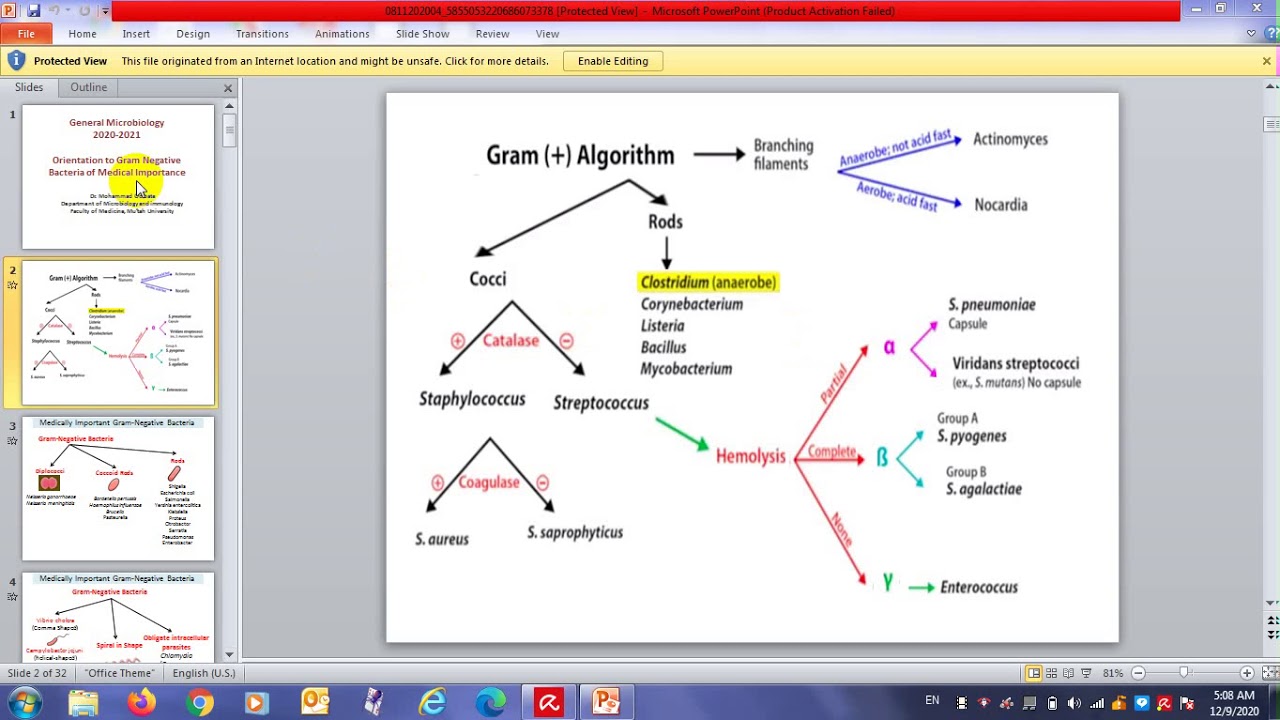The width and height of the screenshot is (1280, 720).
Task: Click the PowerPoint application icon in title bar
Action: click(x=9, y=10)
